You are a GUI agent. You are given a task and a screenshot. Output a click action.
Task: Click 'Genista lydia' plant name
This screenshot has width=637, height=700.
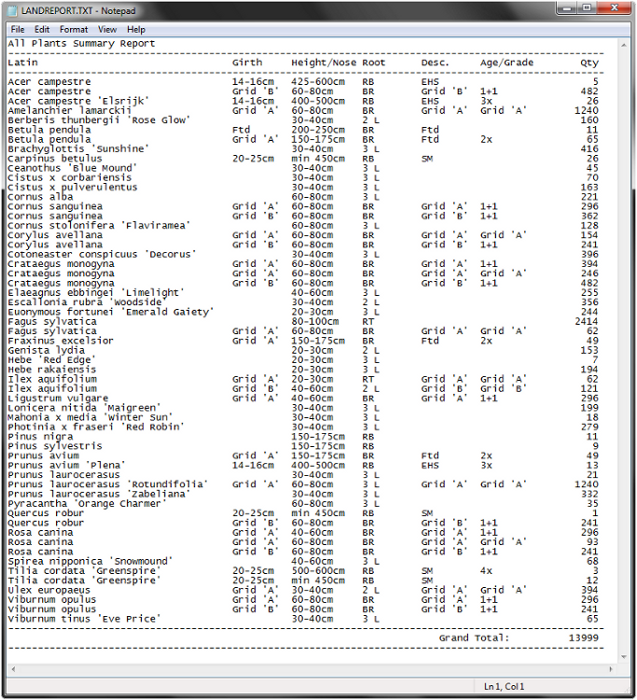click(x=46, y=350)
